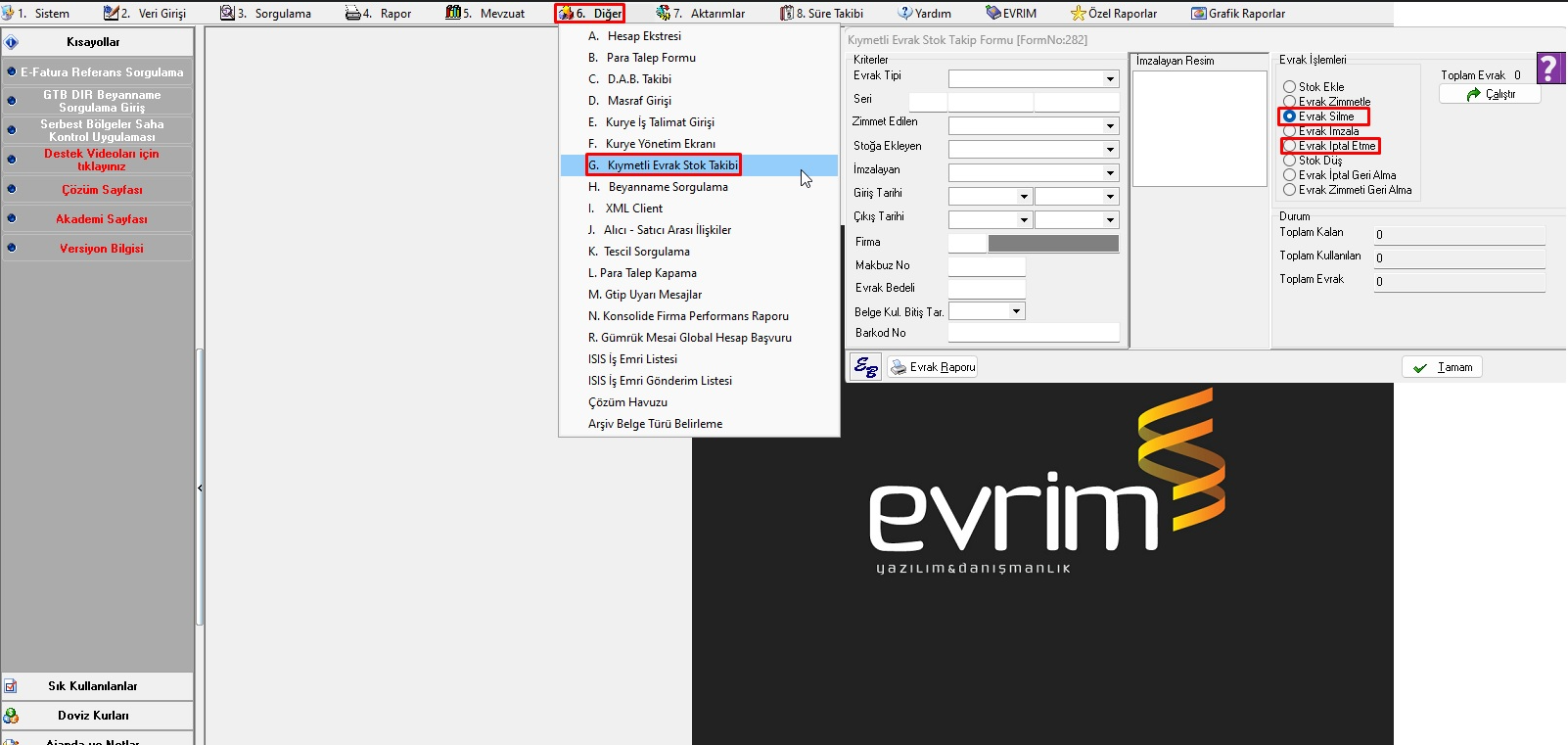Viewport: 1568px width, 745px height.
Task: Click the Sorgulama magnifier icon
Action: pos(228,13)
